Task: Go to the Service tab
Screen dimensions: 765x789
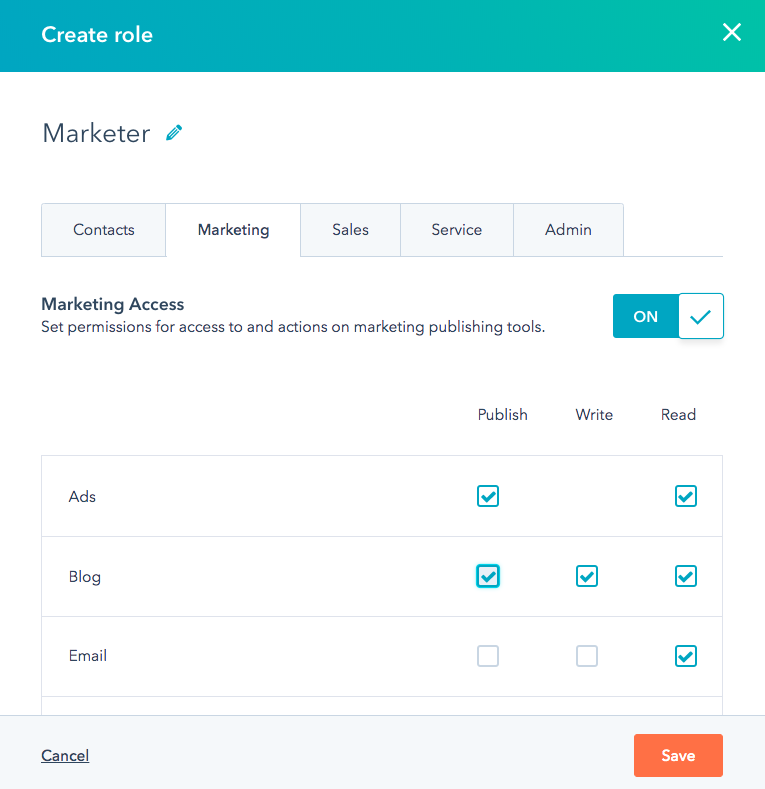Action: [456, 230]
